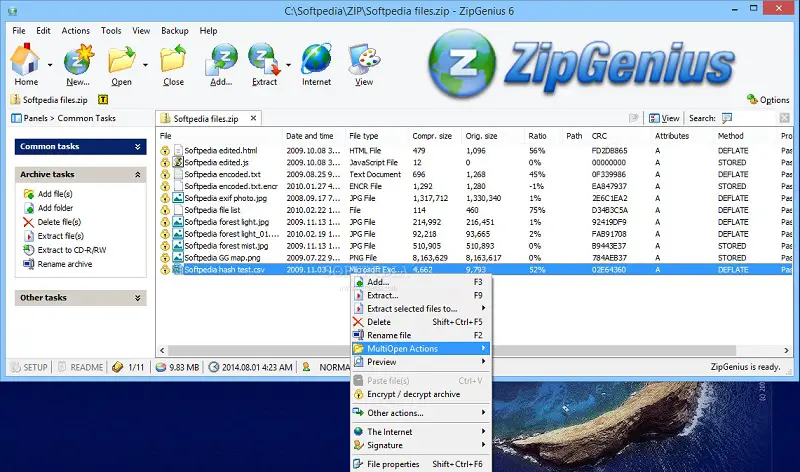Open the Help menu

coord(208,31)
